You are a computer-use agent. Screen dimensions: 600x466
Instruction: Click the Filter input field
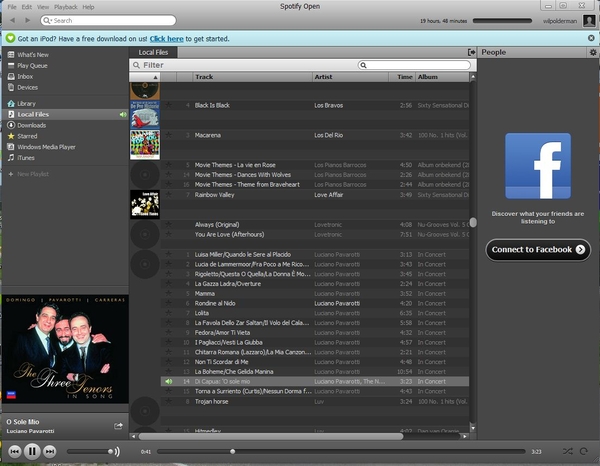pos(245,65)
